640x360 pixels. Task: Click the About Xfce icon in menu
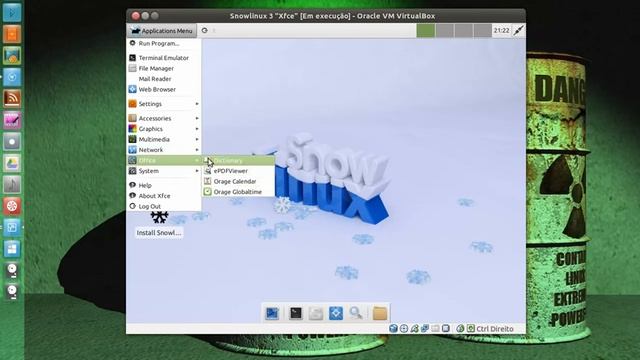(x=132, y=196)
